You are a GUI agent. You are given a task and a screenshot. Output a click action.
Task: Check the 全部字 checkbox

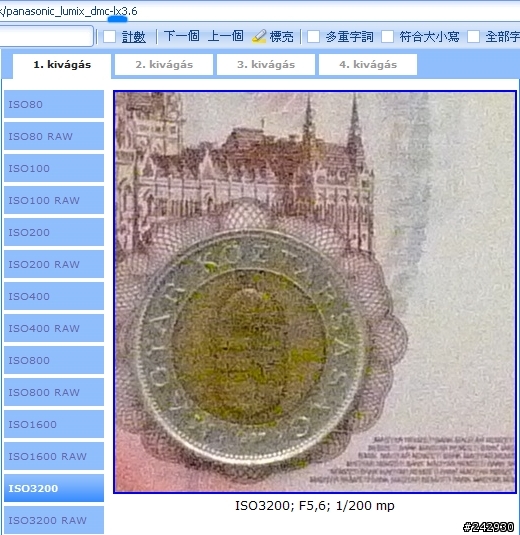click(473, 37)
